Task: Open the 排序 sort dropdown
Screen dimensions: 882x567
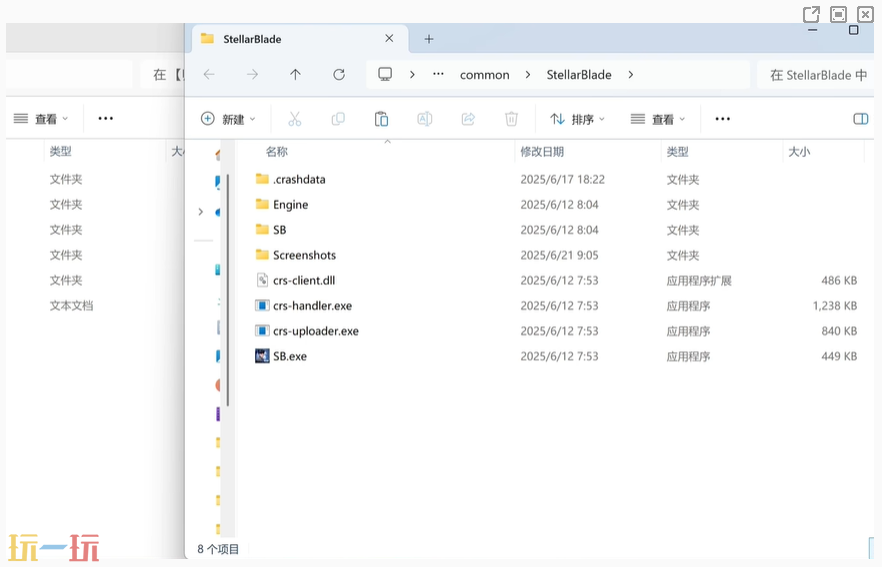Action: [x=578, y=119]
